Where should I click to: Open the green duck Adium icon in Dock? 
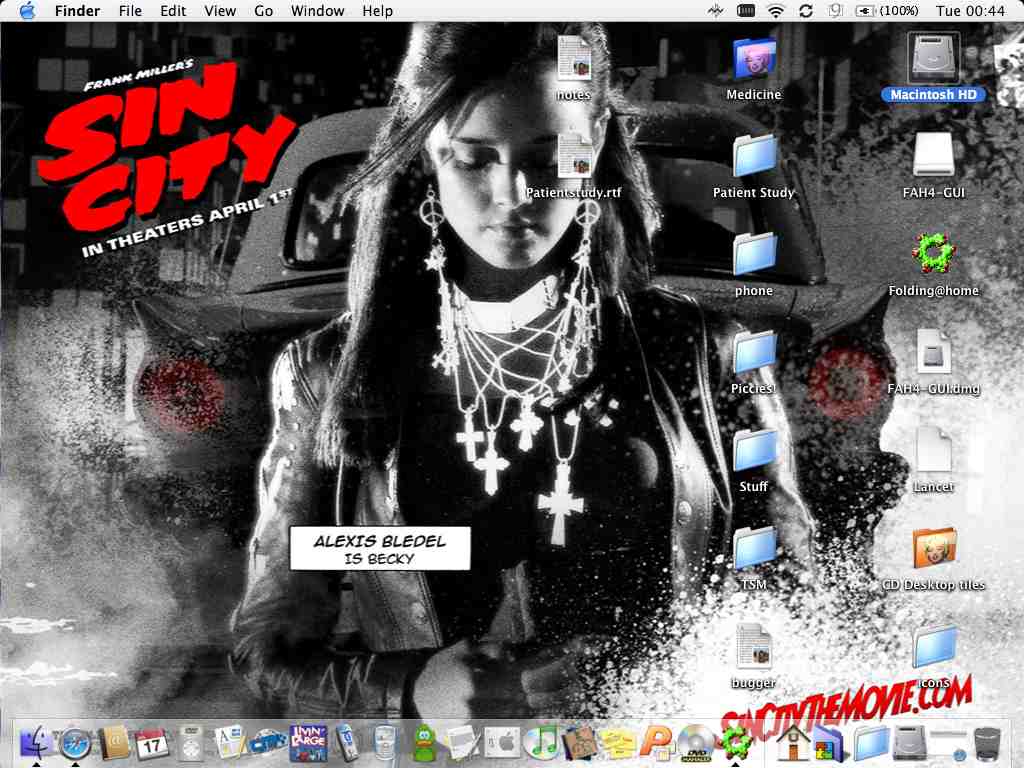coord(424,743)
